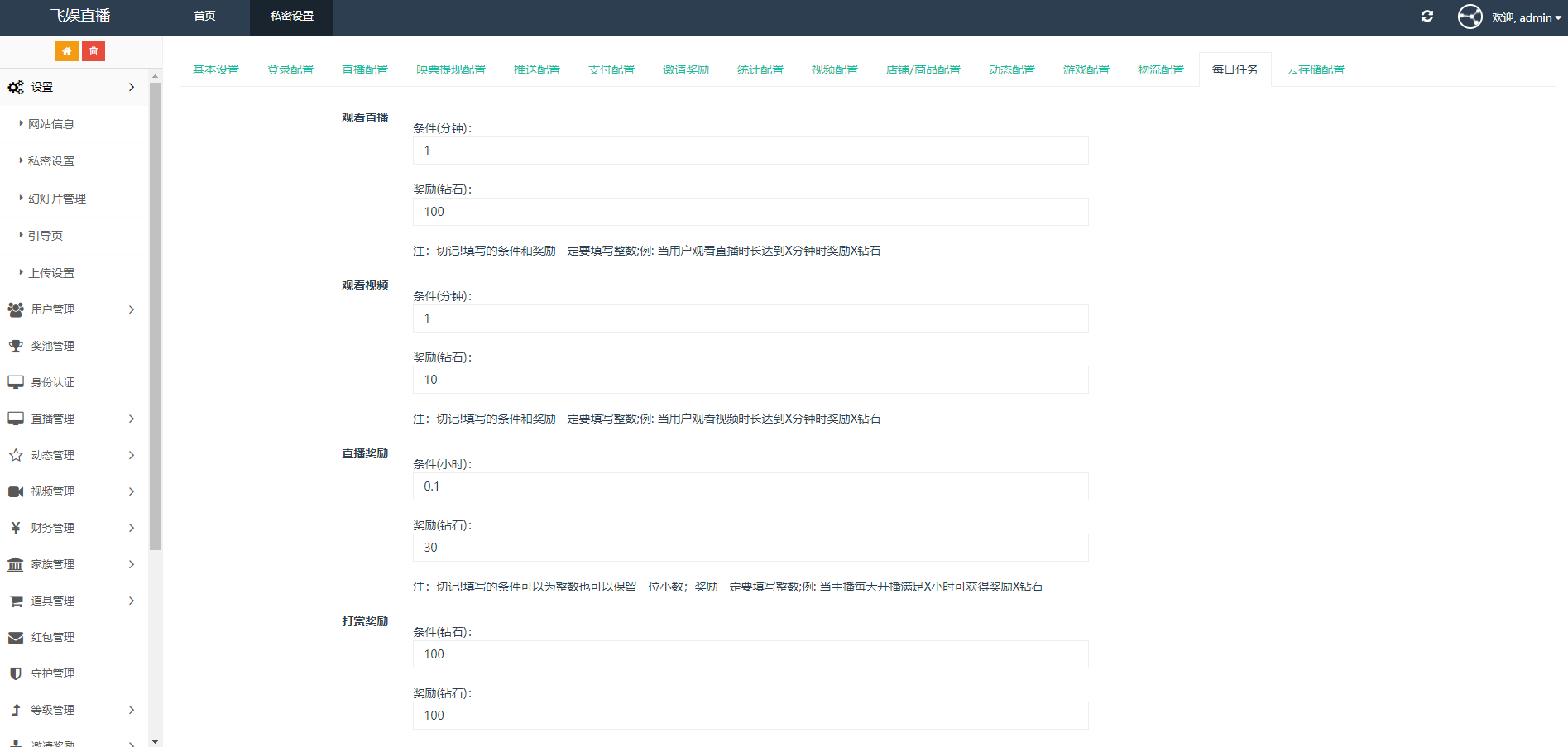Viewport: 1568px width, 747px height.
Task: Click the 观看直播 条件(分钟) input field
Action: [750, 151]
